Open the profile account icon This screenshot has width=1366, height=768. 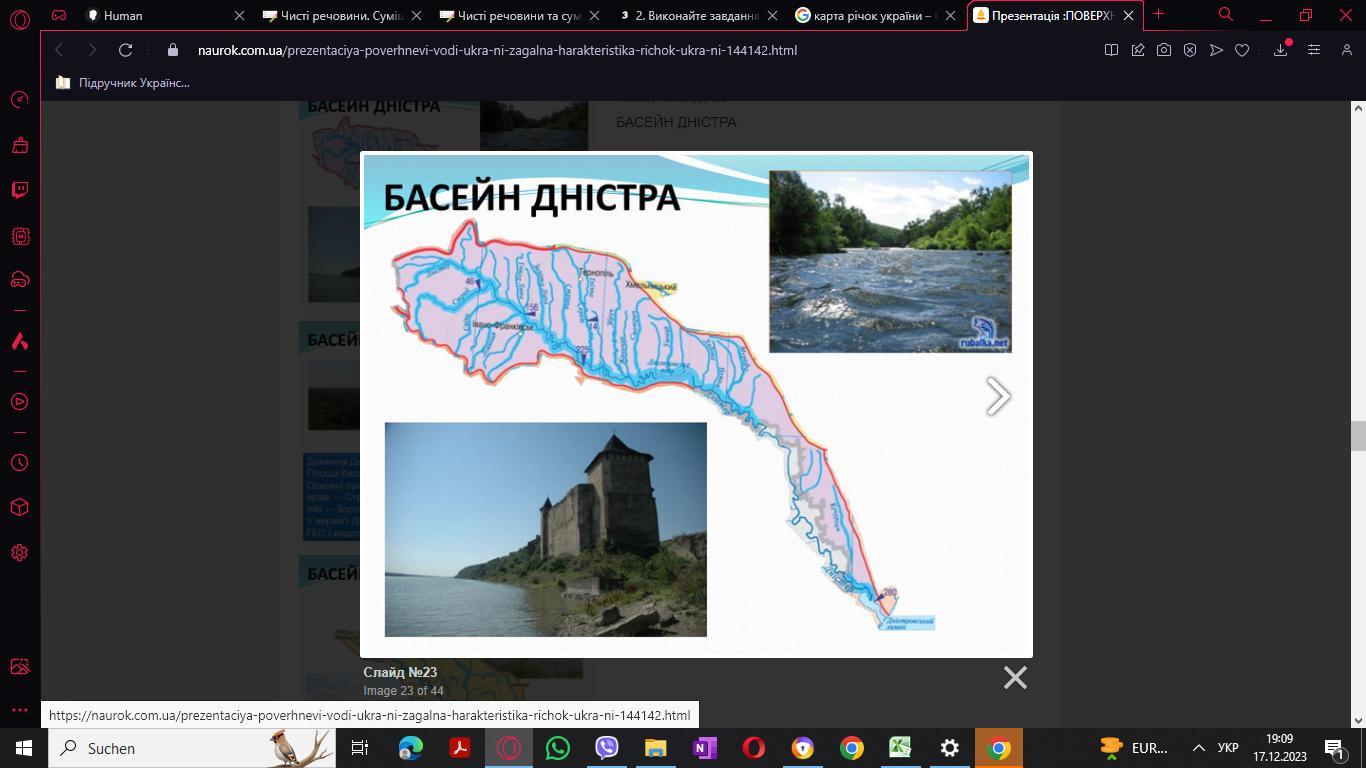tap(1346, 50)
